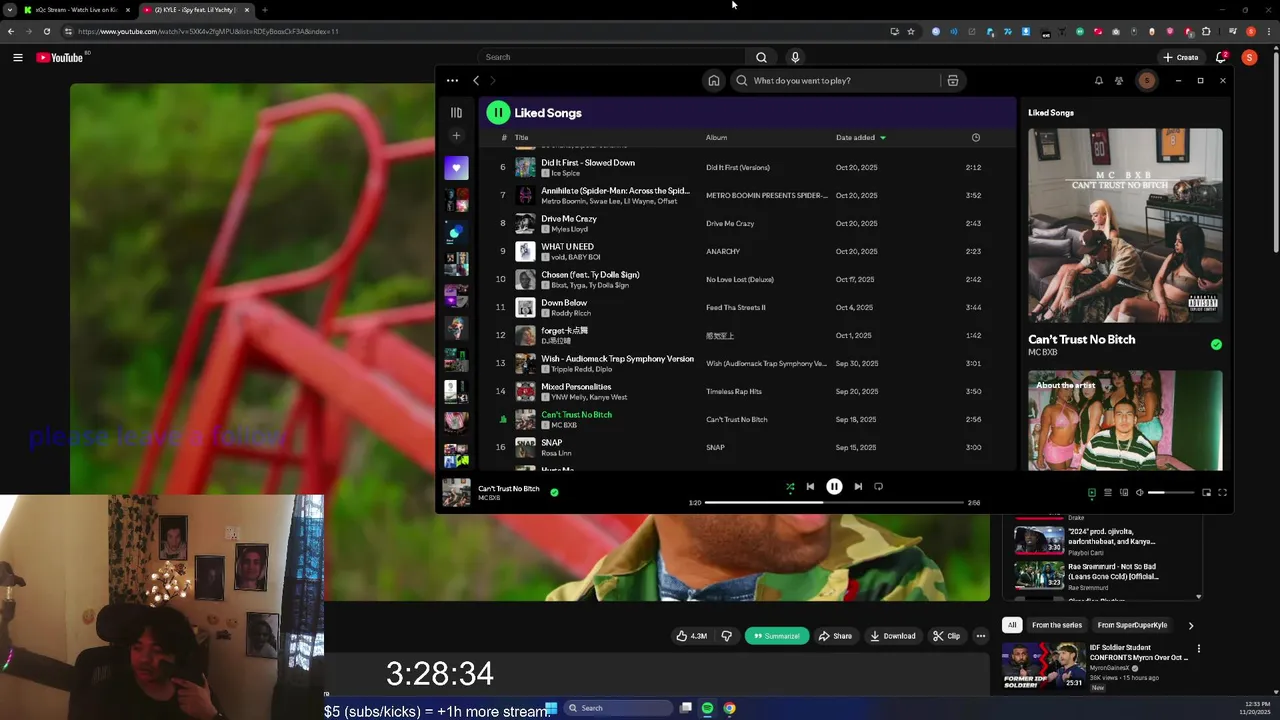Open Connect to a device icon in Spotify
Image resolution: width=1280 pixels, height=720 pixels.
(1124, 493)
